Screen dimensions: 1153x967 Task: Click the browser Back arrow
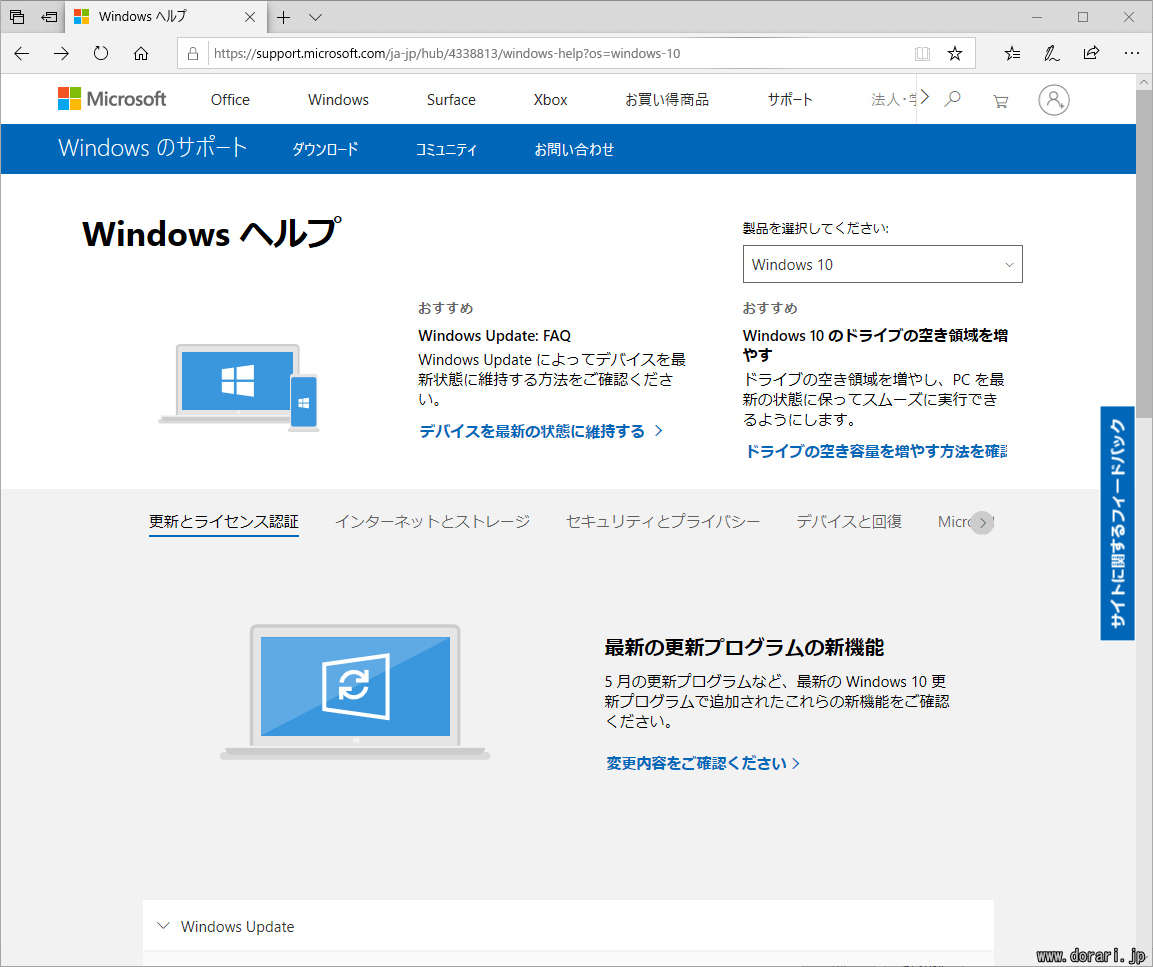pos(22,53)
